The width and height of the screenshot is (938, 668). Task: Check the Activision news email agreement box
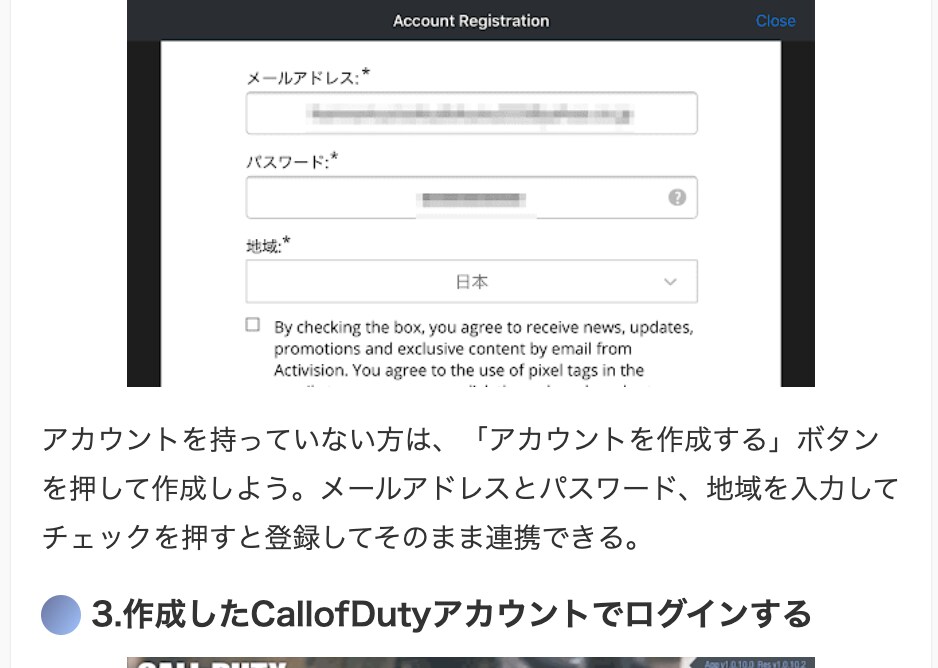[252, 324]
